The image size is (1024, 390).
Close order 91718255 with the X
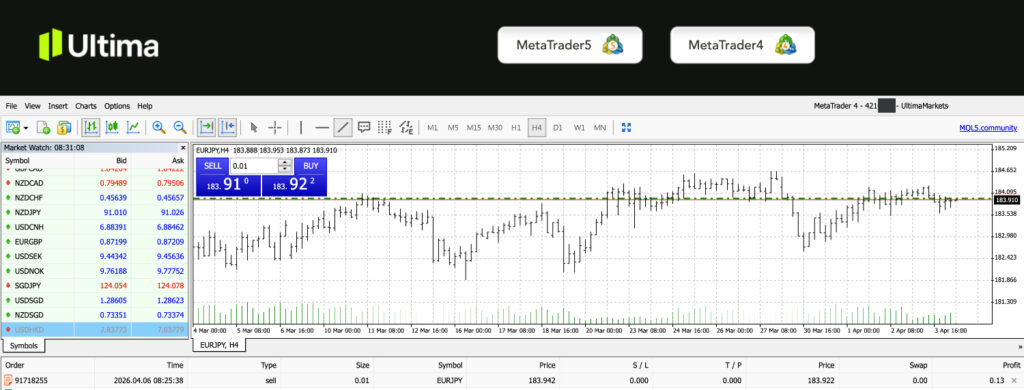(1014, 380)
